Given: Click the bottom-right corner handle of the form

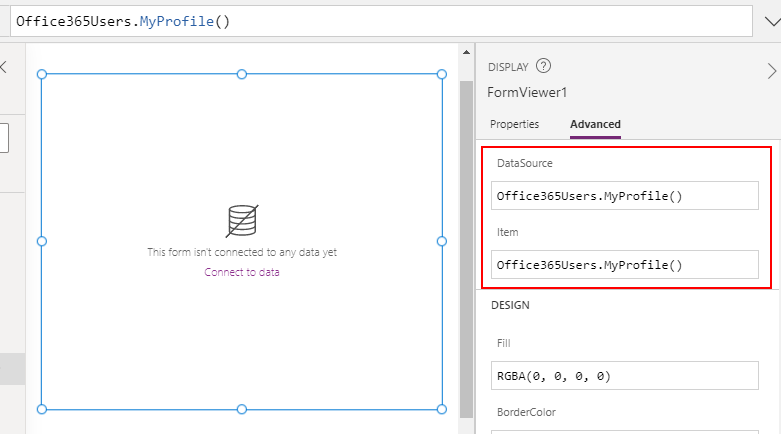Looking at the screenshot, I should click(x=442, y=409).
